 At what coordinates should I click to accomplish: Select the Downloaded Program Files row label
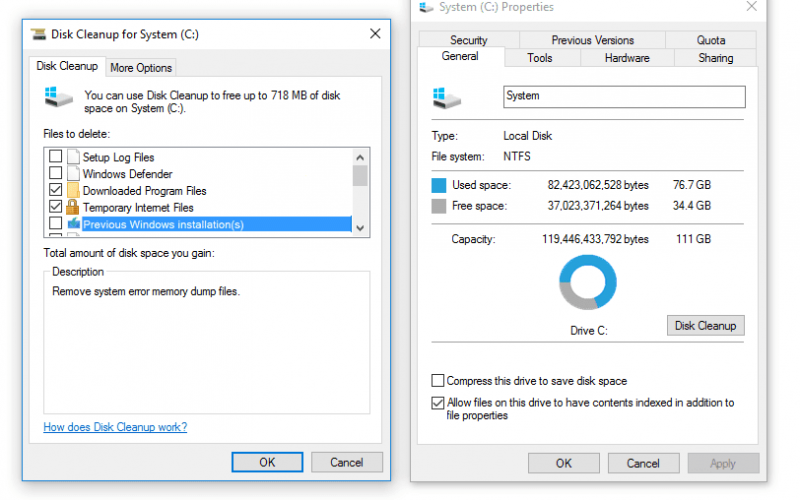(144, 191)
